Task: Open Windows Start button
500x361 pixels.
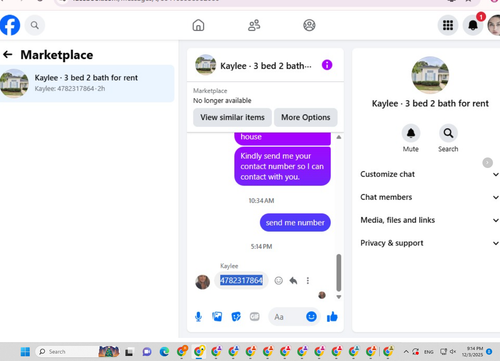Action: click(x=25, y=351)
